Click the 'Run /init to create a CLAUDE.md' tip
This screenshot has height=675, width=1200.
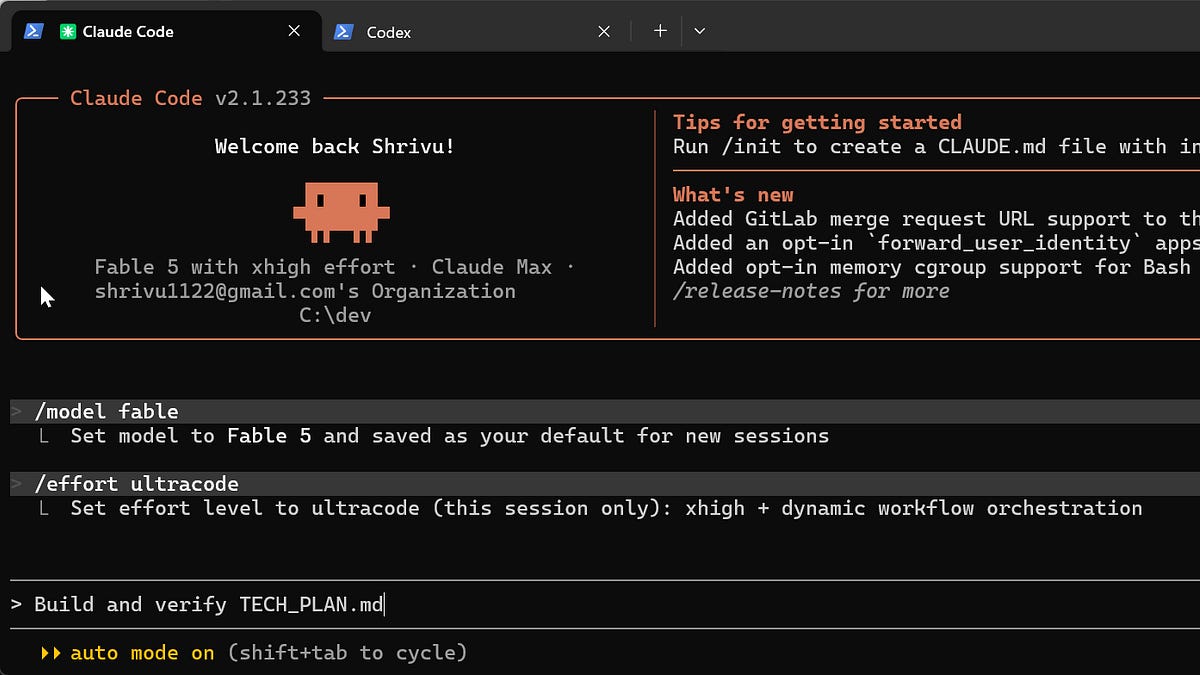tap(936, 146)
